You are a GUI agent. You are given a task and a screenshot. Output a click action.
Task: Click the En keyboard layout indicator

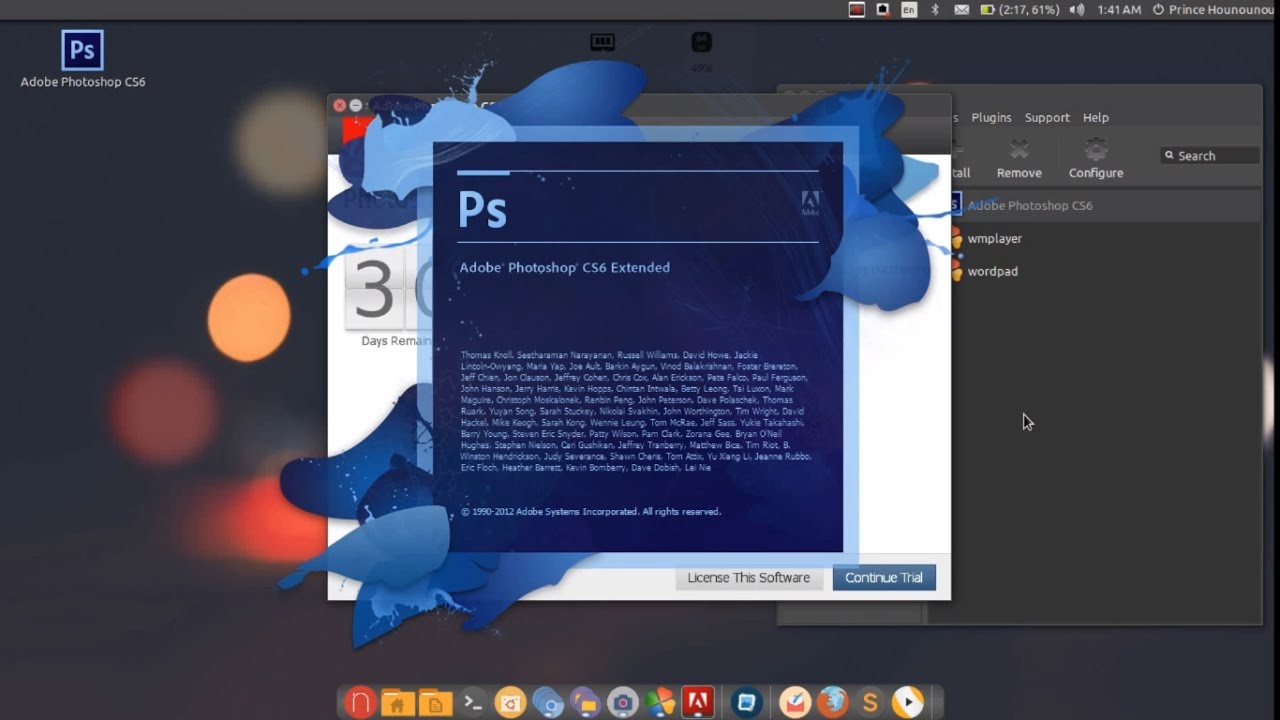909,9
